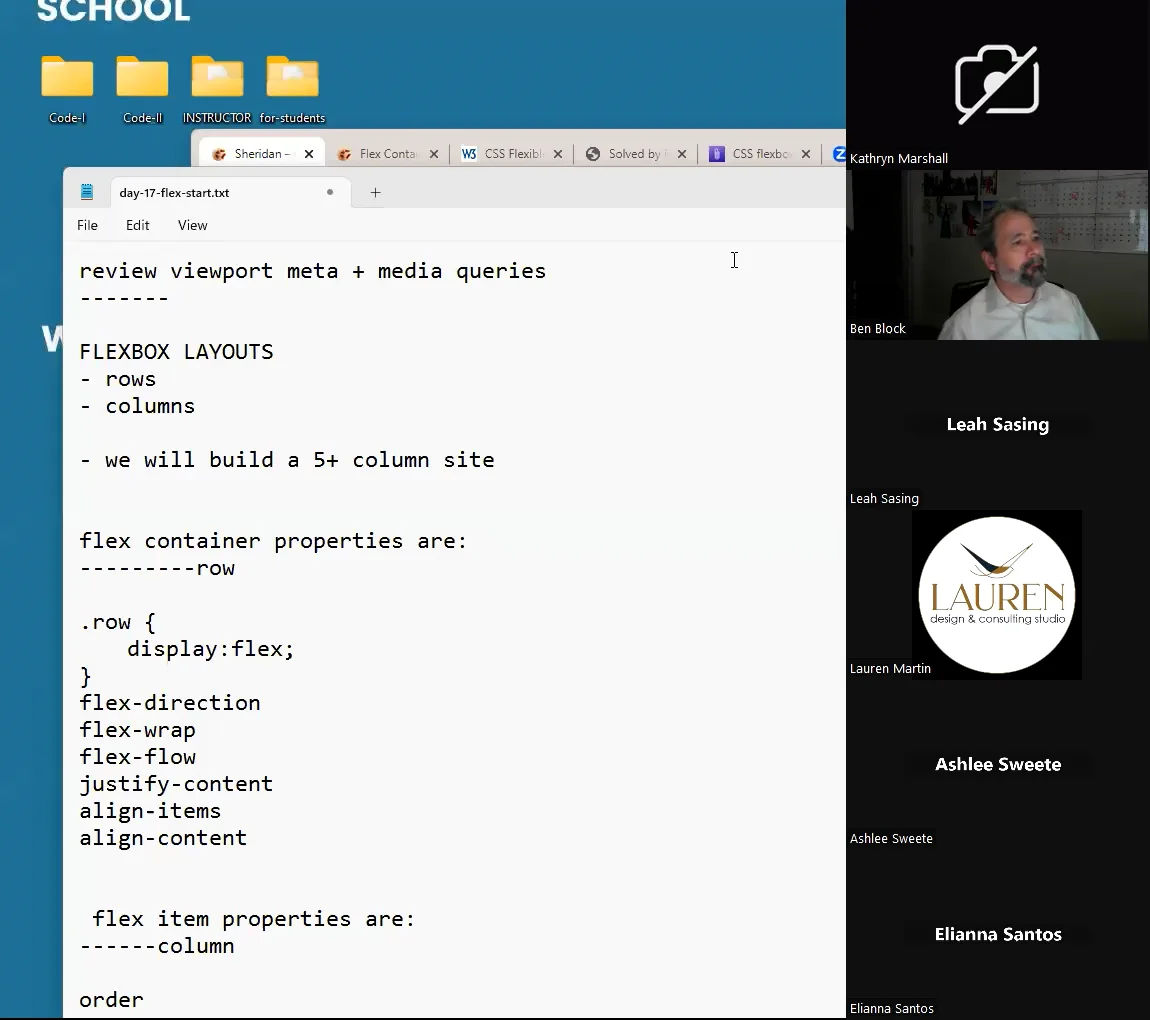Image resolution: width=1150 pixels, height=1020 pixels.
Task: Click the '- columns' line in the notes
Action: pos(137,406)
